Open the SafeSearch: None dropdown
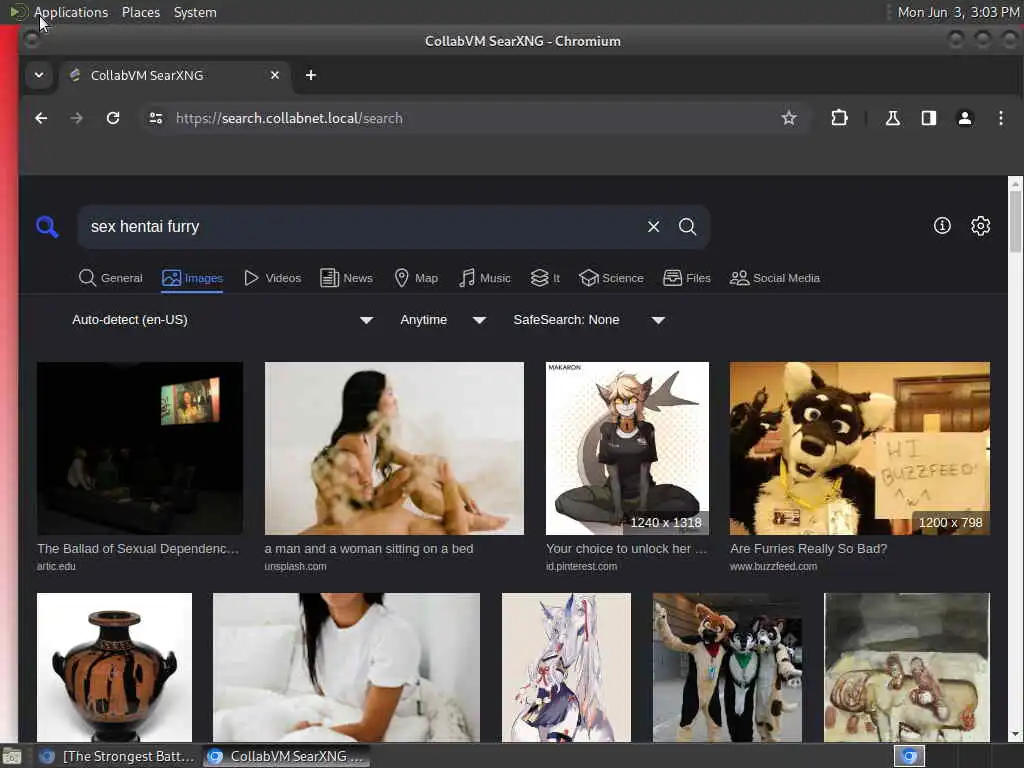 point(588,320)
